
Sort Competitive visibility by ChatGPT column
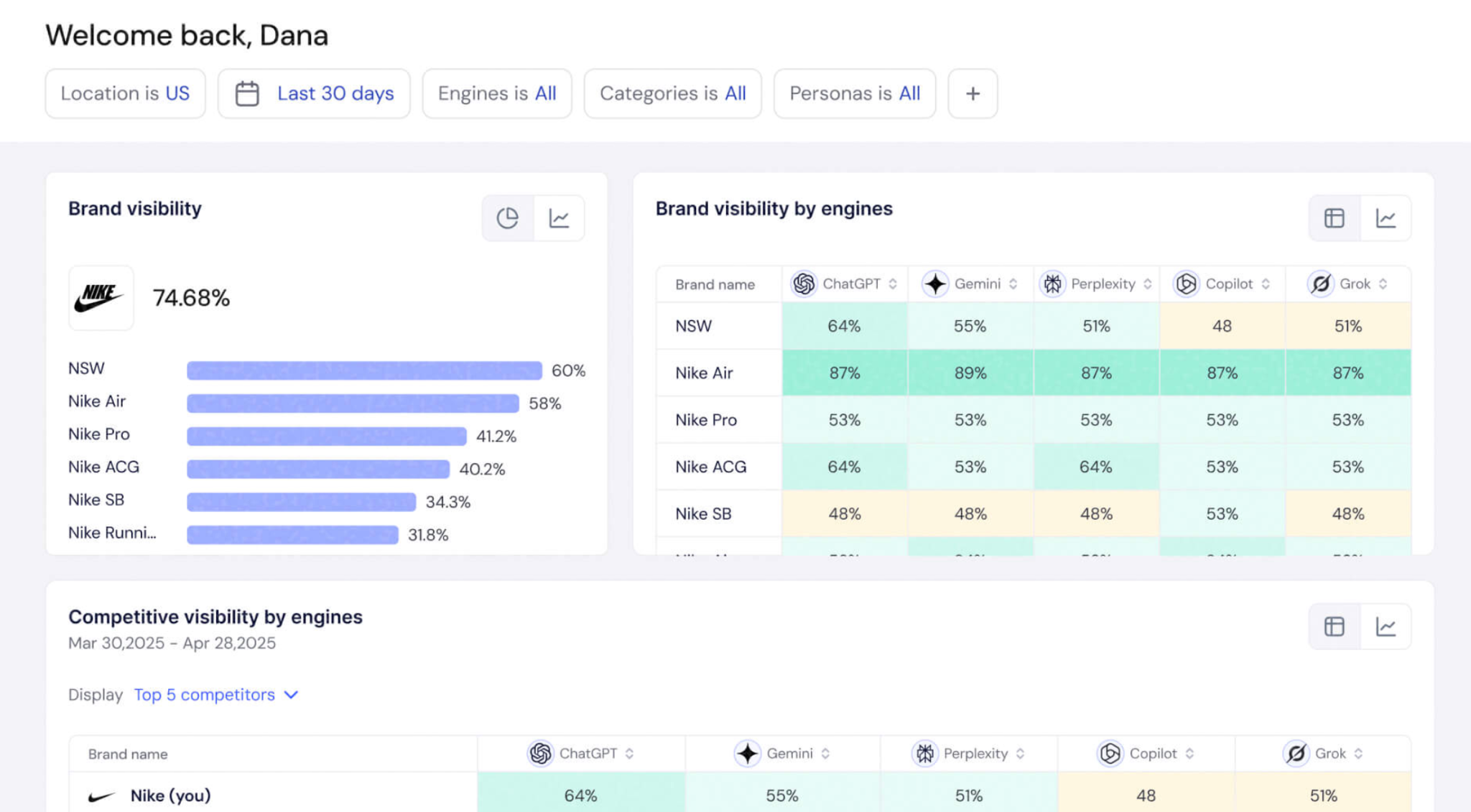(x=629, y=754)
